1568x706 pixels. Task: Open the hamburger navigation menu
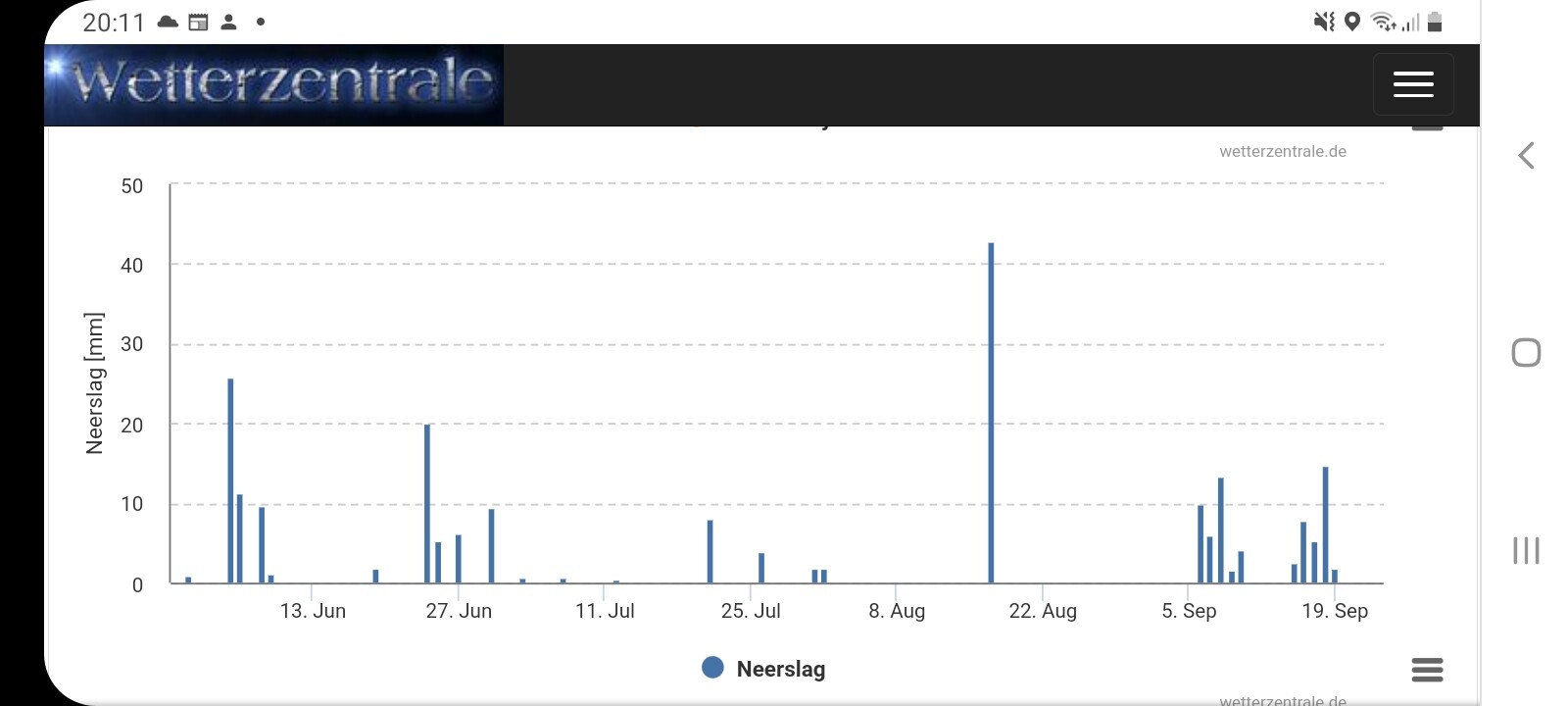[1413, 84]
